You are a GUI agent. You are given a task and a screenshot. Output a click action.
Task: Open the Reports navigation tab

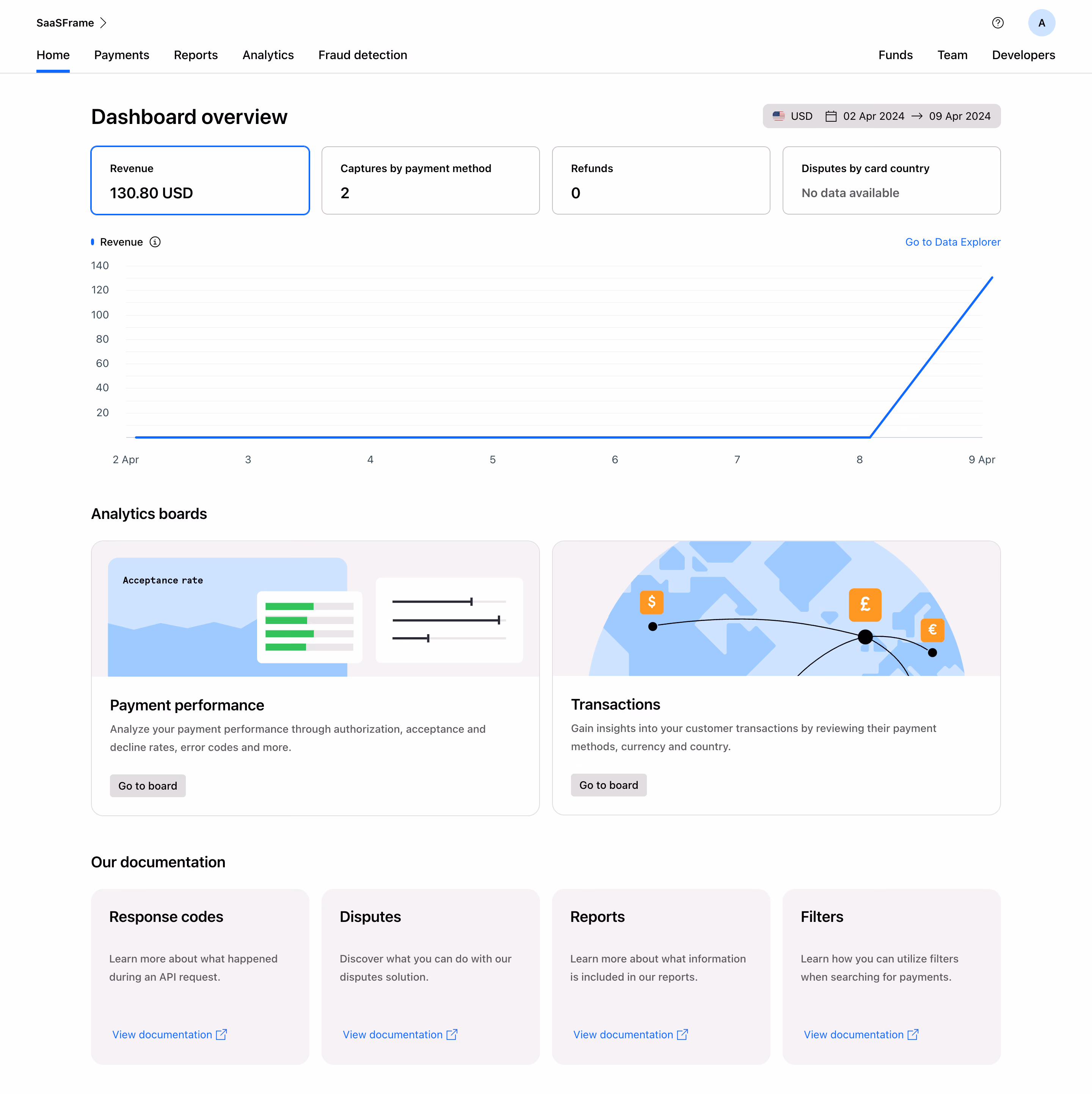coord(195,55)
